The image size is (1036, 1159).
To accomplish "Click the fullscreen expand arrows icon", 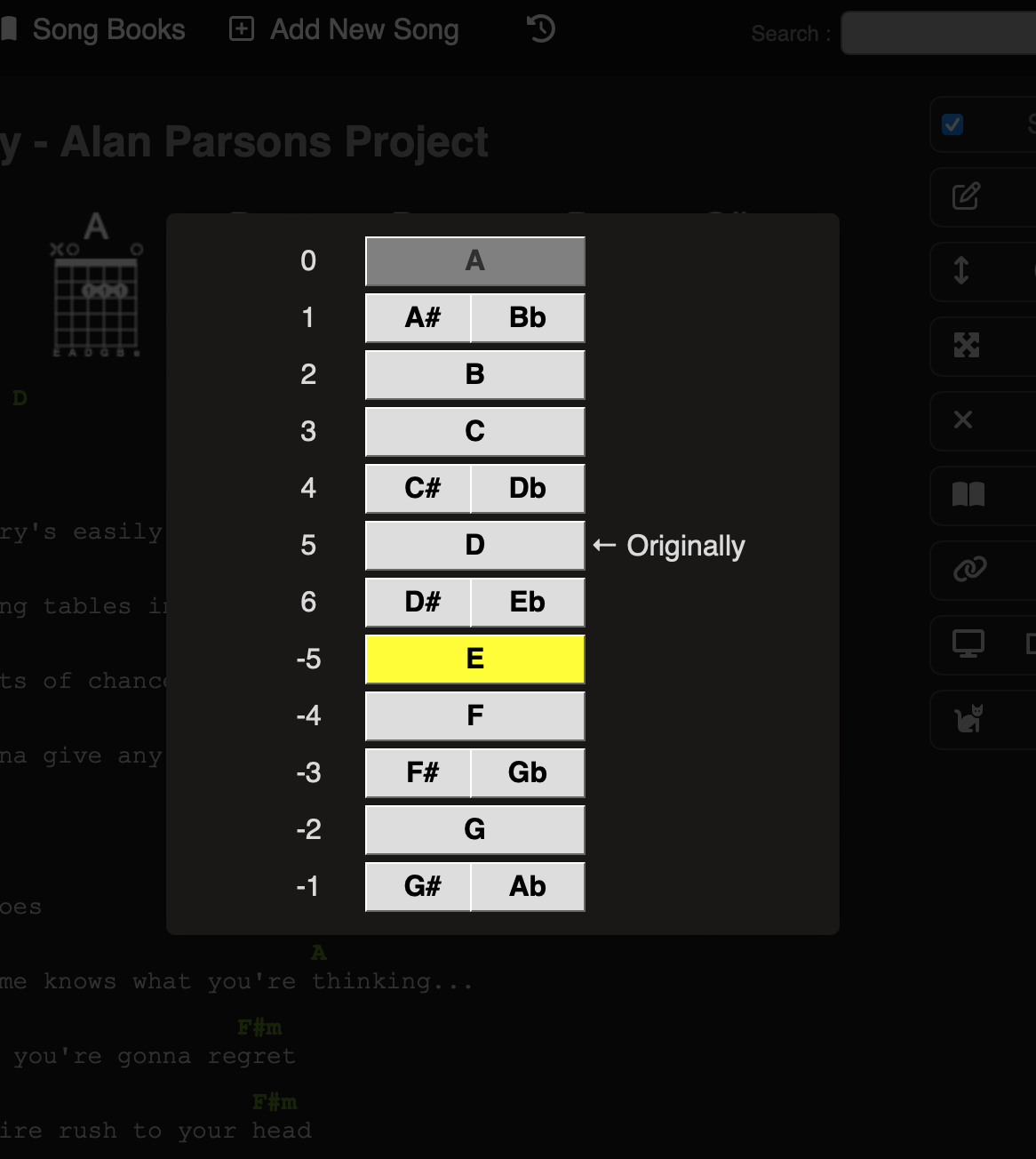I will [966, 345].
